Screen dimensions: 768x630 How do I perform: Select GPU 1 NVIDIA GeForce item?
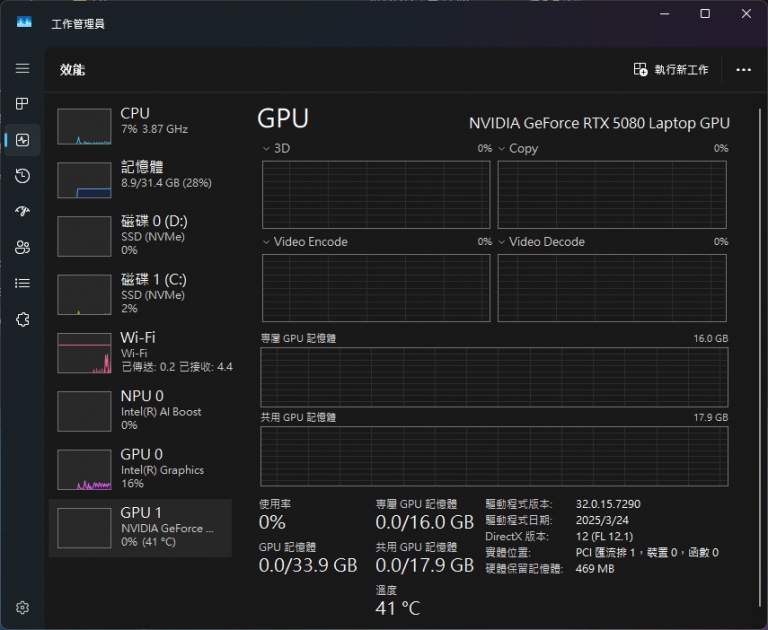click(x=140, y=528)
